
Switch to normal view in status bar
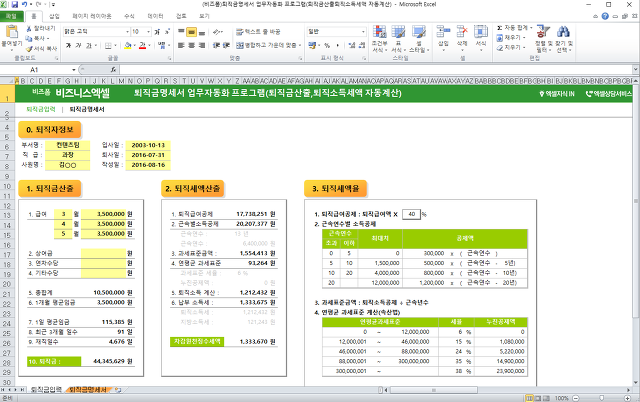pyautogui.click(x=529, y=398)
